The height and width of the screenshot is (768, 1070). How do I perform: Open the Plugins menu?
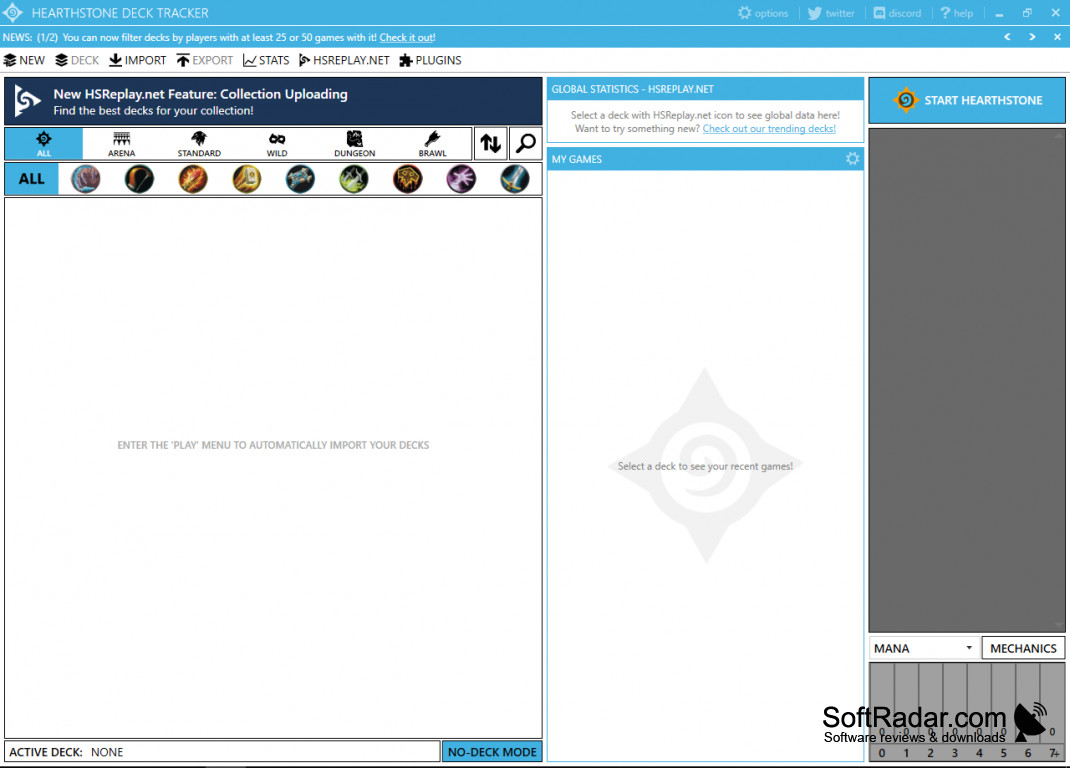[x=430, y=60]
